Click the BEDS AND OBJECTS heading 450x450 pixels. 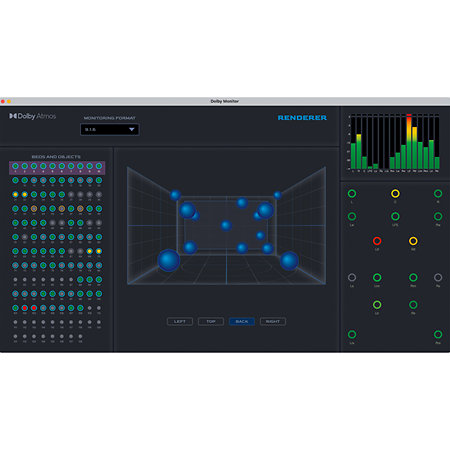pos(56,156)
